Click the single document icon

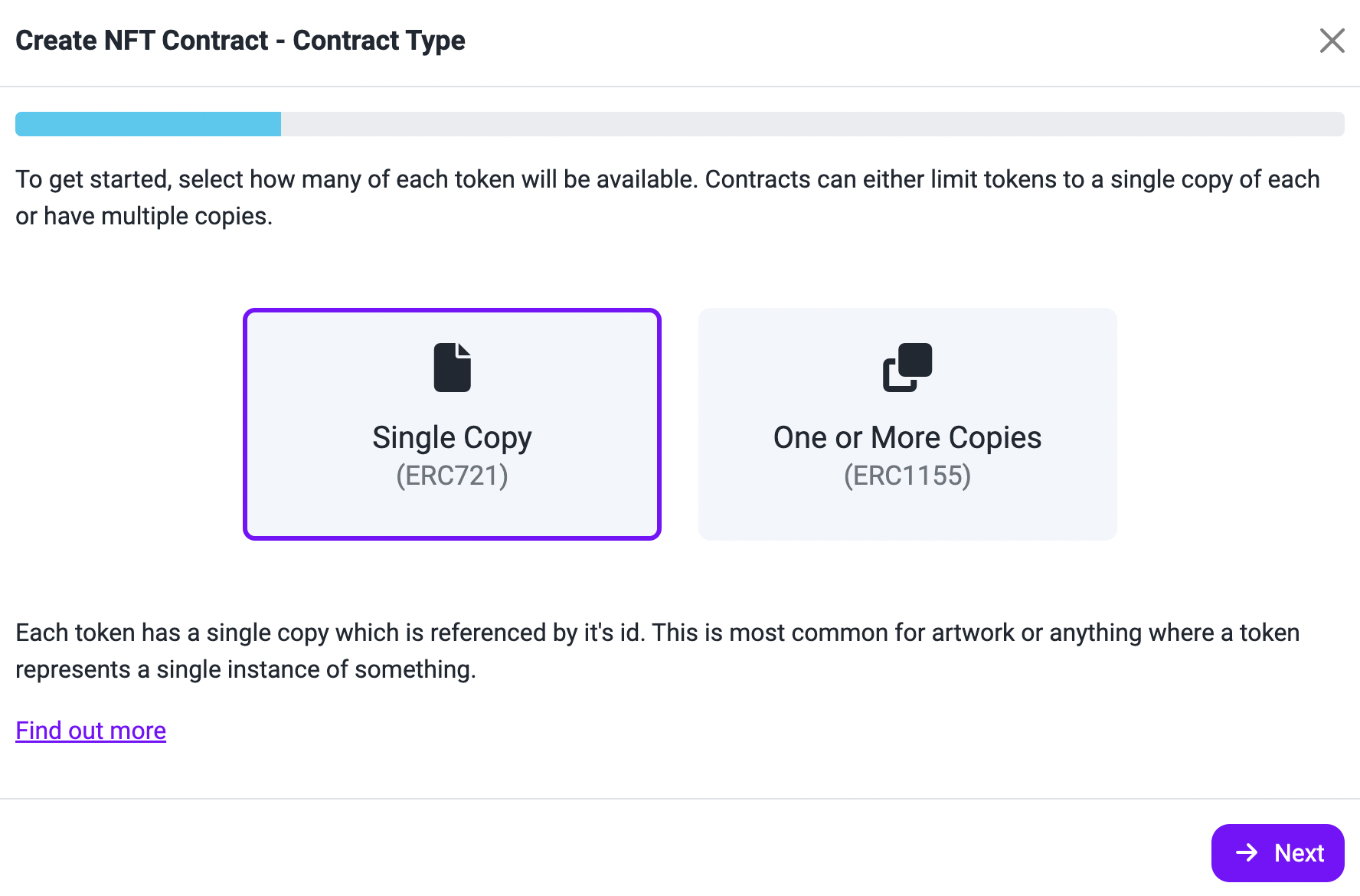click(x=452, y=368)
